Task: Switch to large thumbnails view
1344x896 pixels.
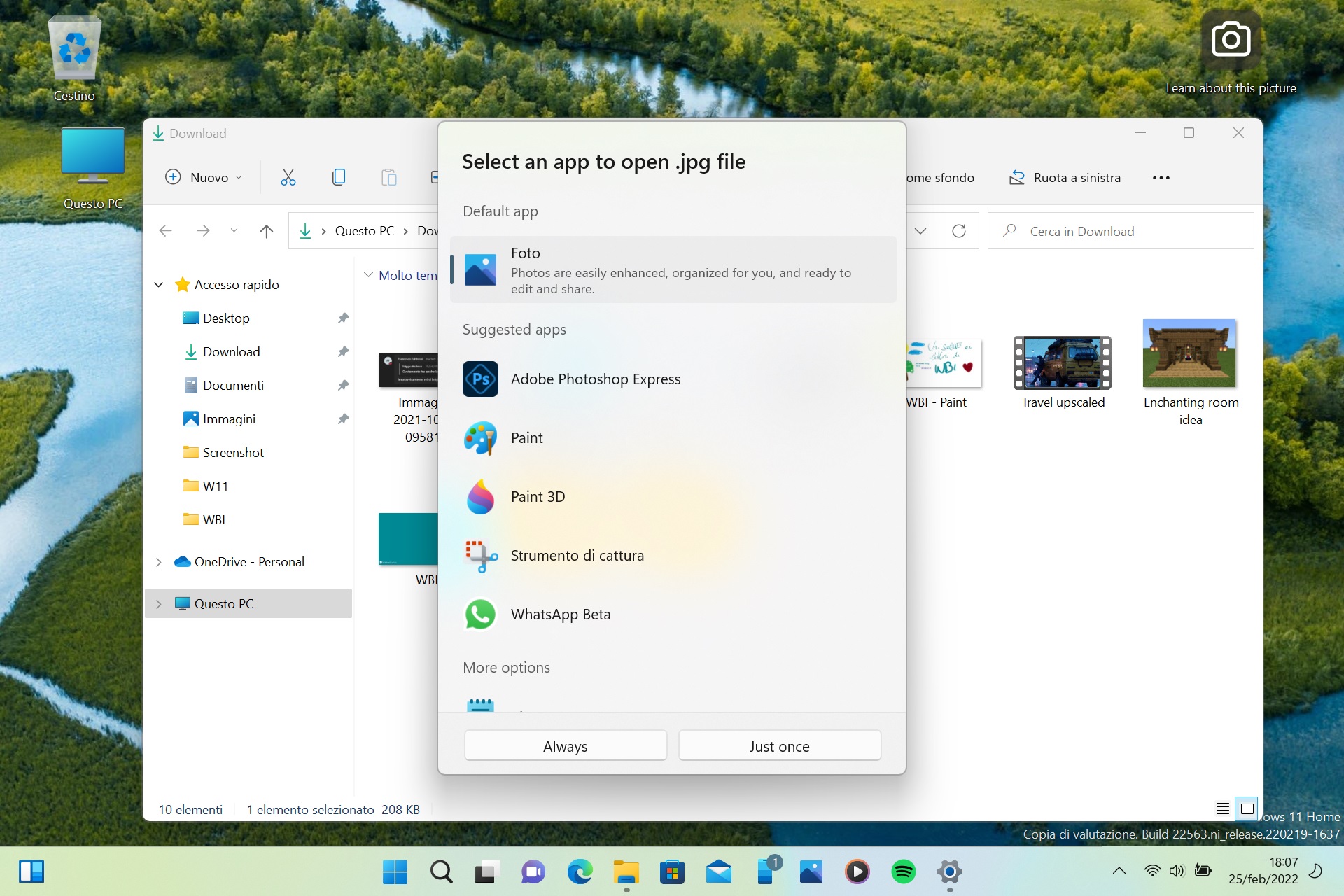Action: 1247,808
